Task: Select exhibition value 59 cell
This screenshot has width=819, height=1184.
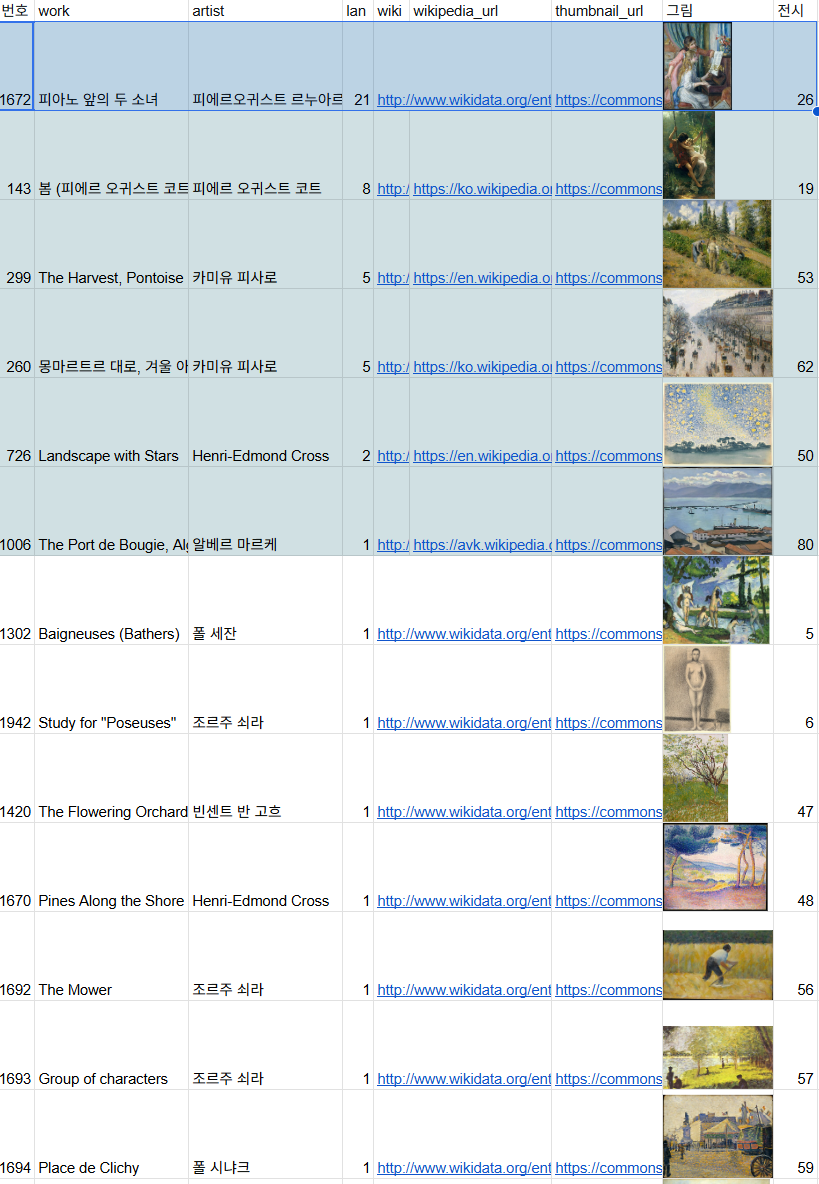Action: (796, 1136)
